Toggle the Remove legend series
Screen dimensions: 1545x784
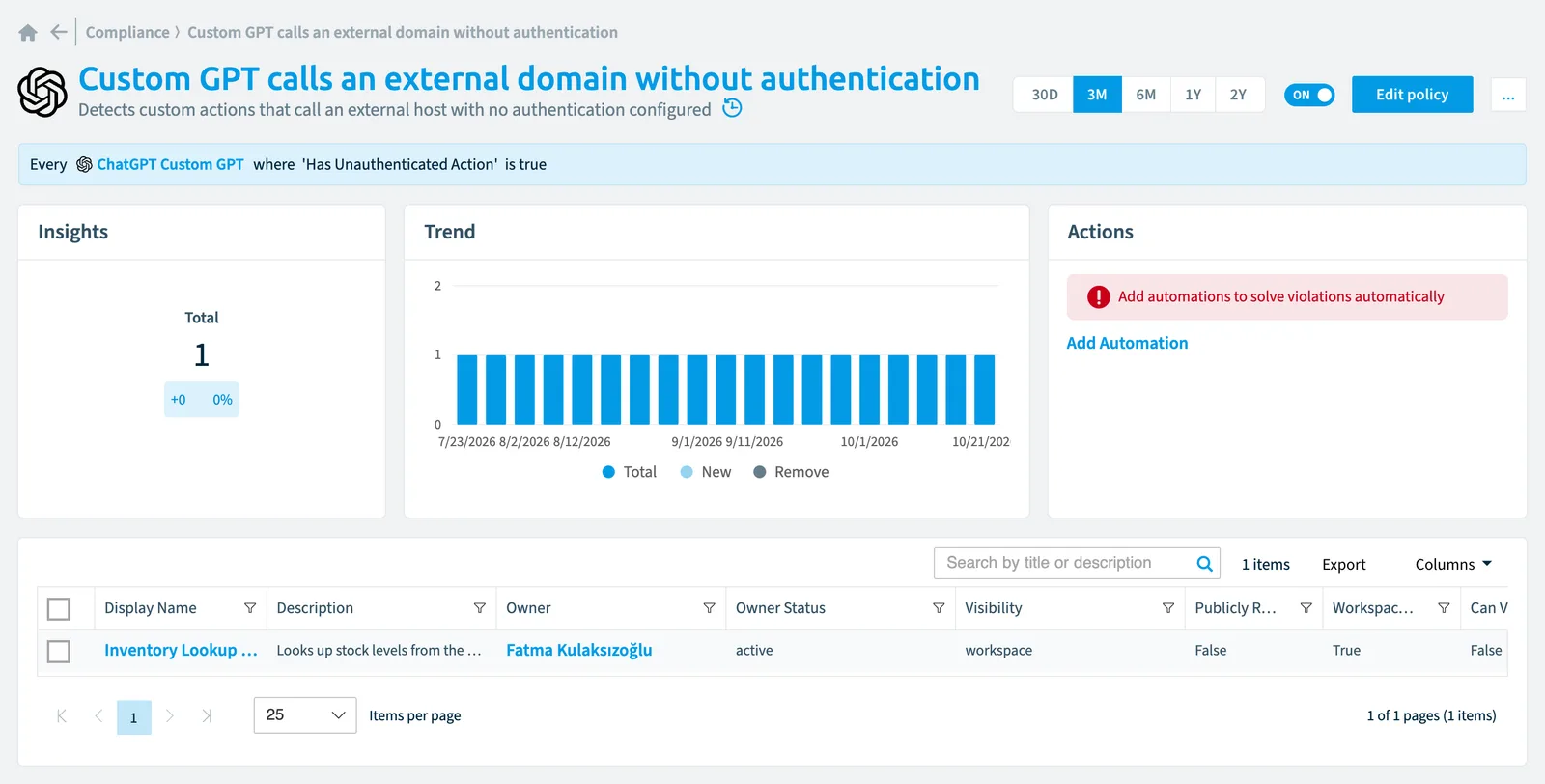tap(791, 472)
